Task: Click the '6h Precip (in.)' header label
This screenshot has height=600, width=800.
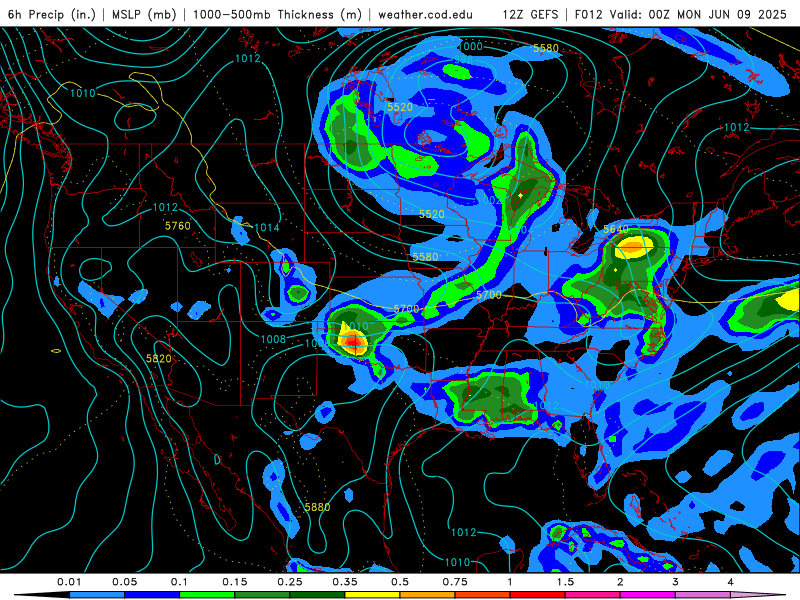Action: point(52,14)
